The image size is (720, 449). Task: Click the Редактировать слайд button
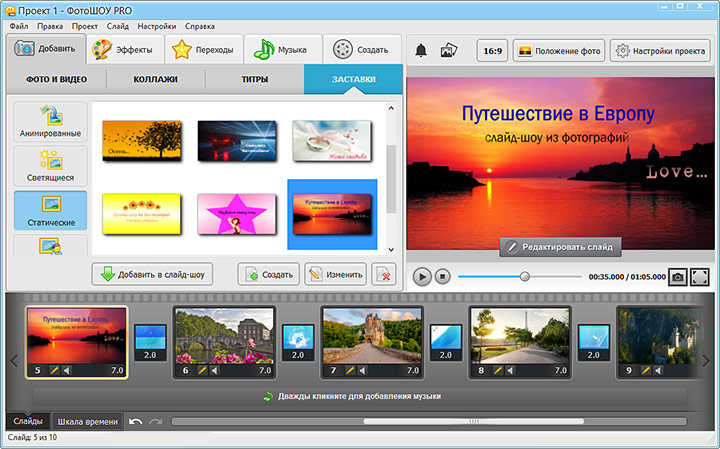[x=560, y=246]
